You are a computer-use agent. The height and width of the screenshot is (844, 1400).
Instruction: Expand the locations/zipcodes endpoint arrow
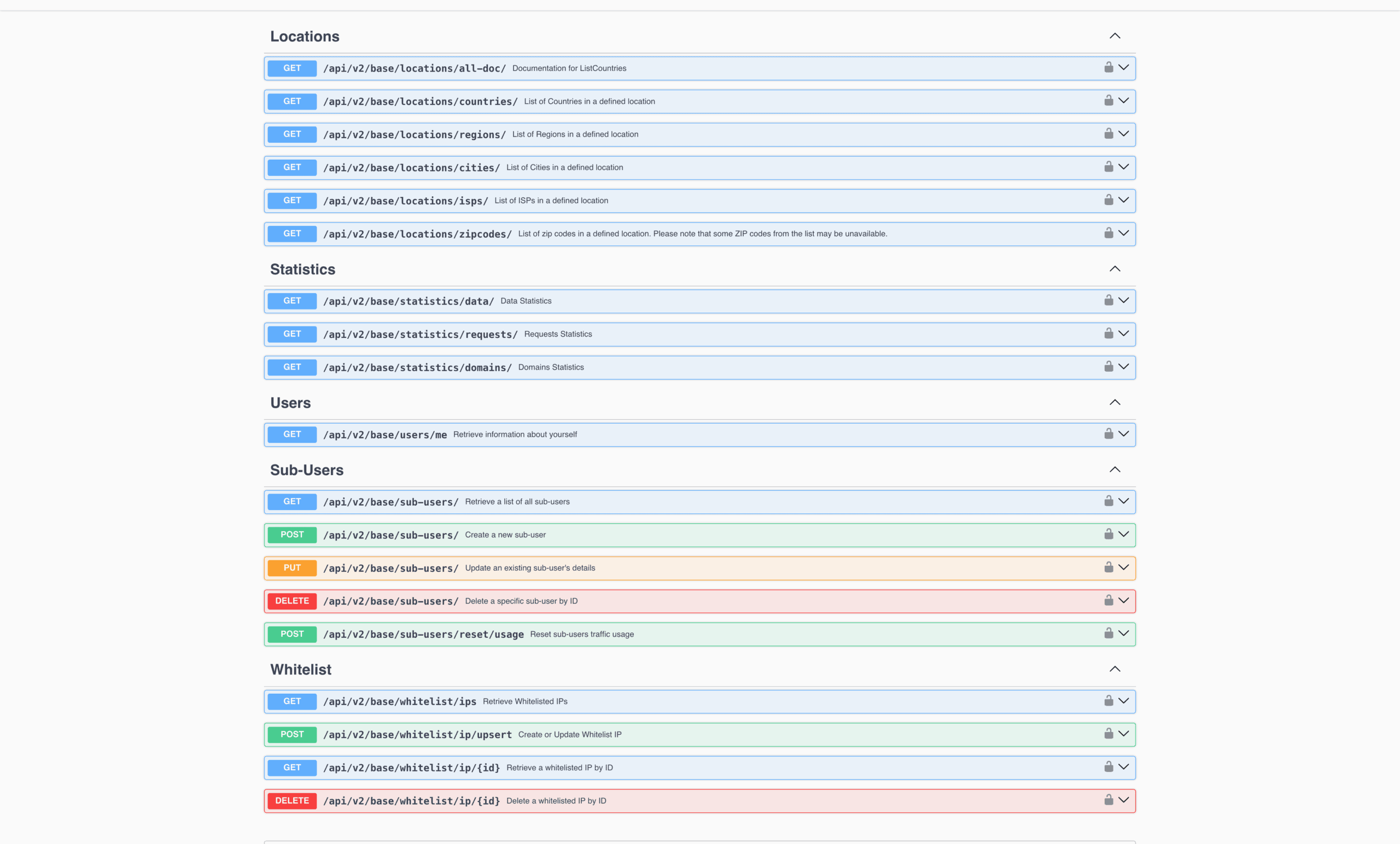point(1123,233)
